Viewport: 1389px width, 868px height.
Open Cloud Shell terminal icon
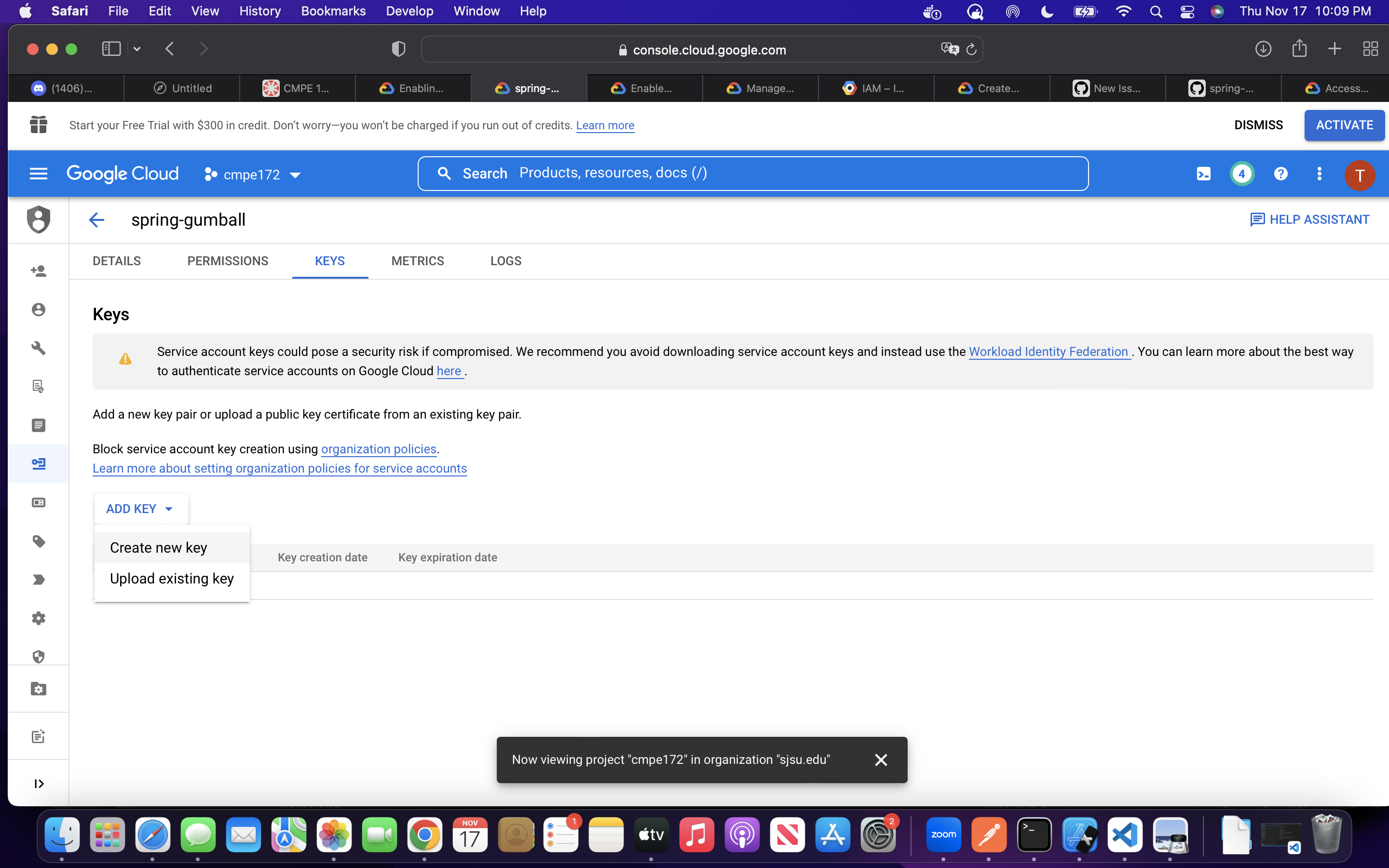click(x=1203, y=174)
